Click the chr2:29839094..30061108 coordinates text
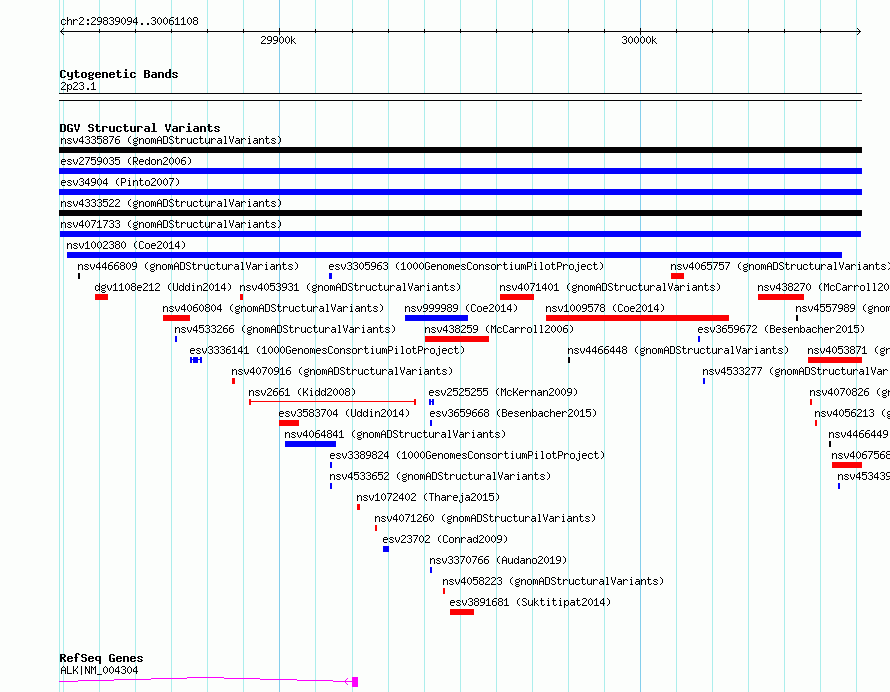 coord(129,22)
